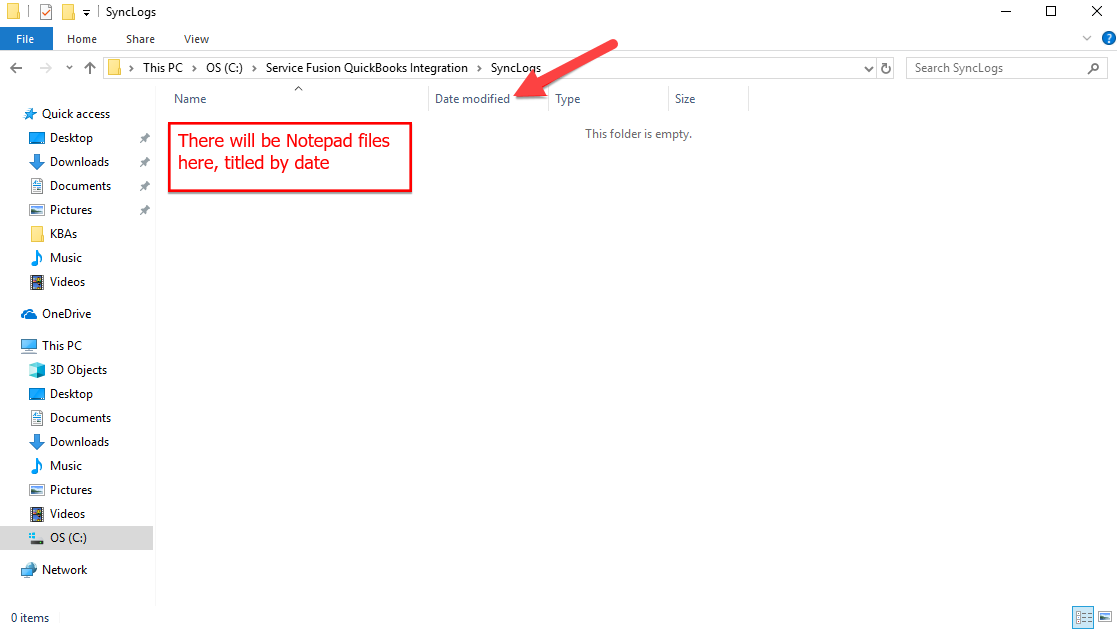Click the Search SyncLogs field
The image size is (1120, 630).
click(1006, 68)
